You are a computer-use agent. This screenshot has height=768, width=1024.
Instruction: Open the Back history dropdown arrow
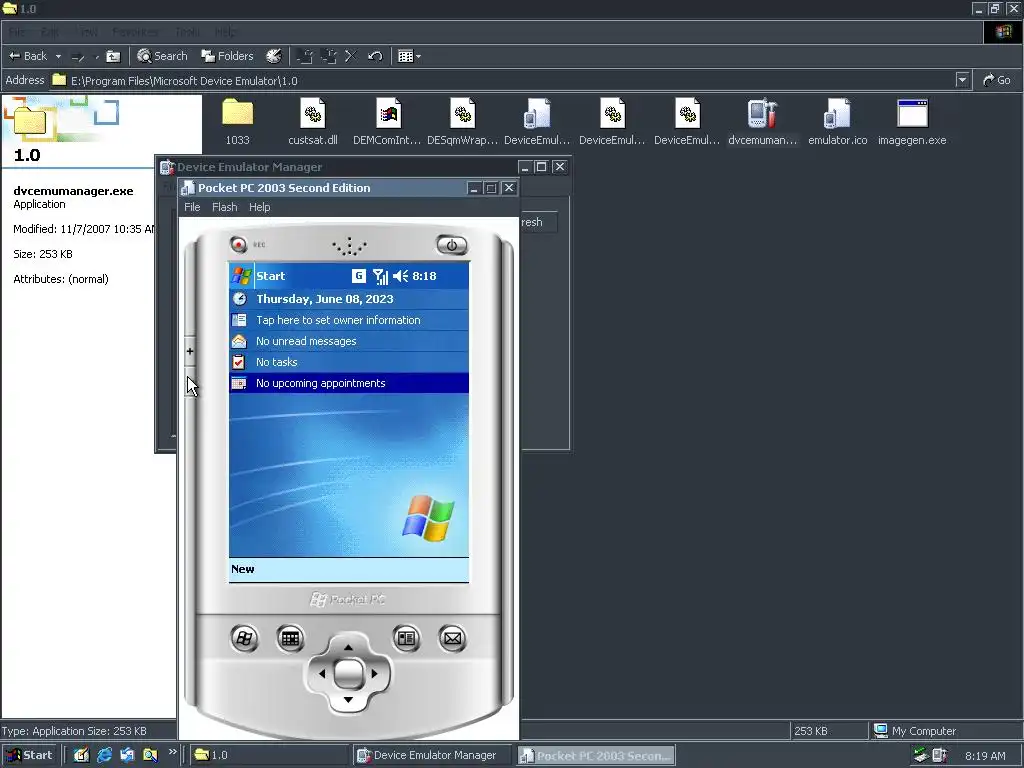click(x=58, y=56)
